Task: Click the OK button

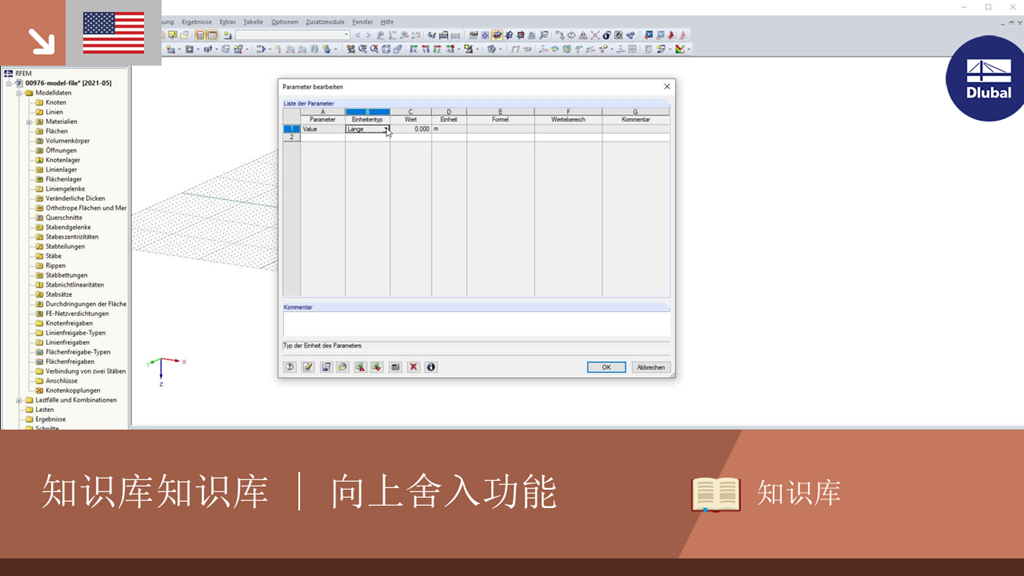Action: coord(606,367)
